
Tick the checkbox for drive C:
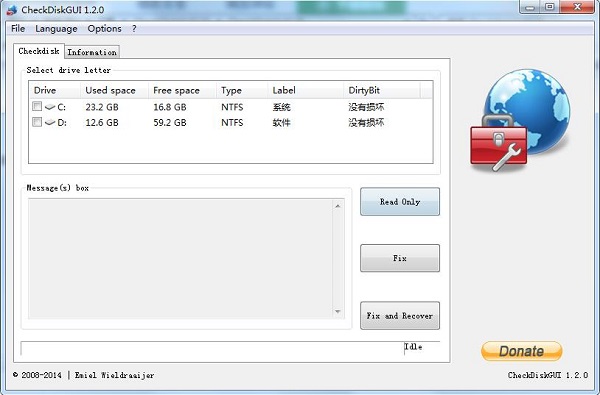coord(37,106)
